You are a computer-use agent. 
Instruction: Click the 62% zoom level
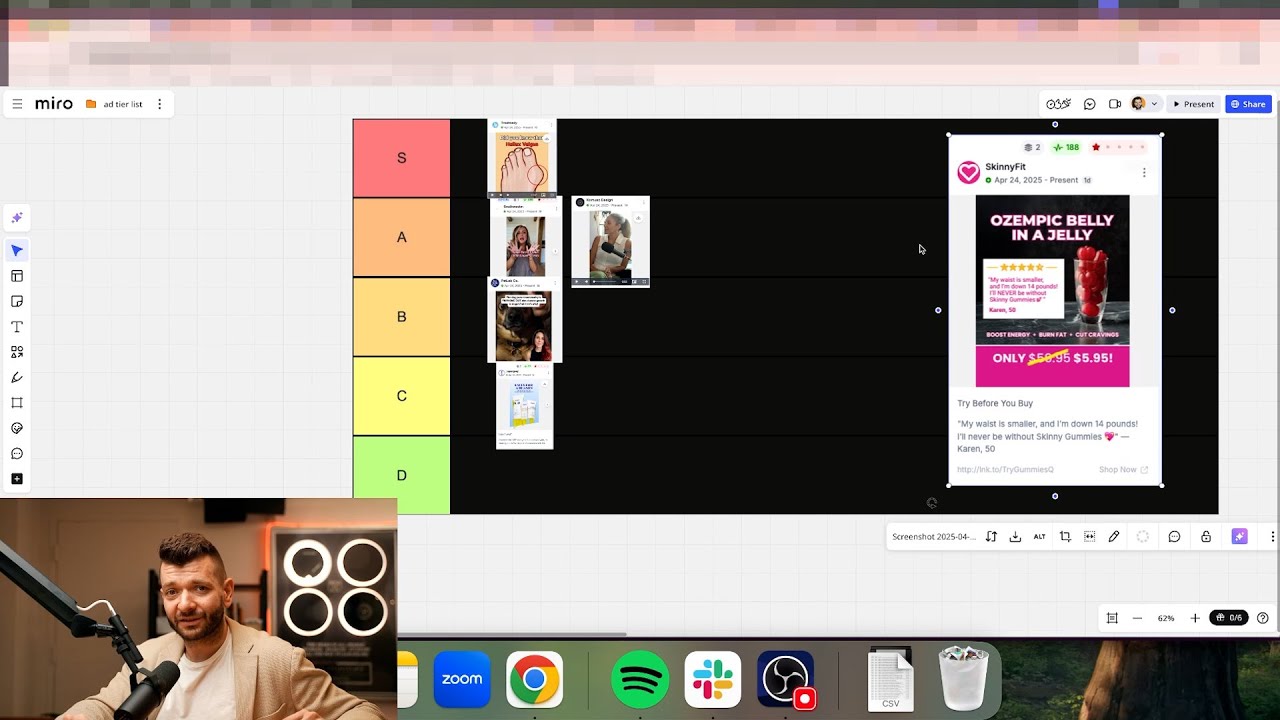pyautogui.click(x=1166, y=618)
